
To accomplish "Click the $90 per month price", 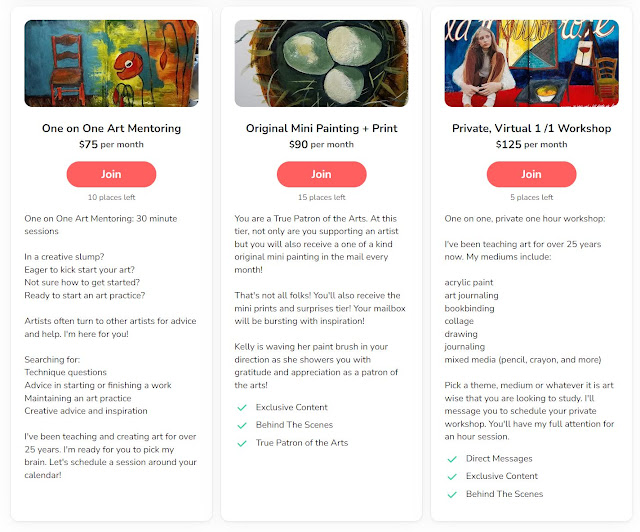I will (x=321, y=144).
